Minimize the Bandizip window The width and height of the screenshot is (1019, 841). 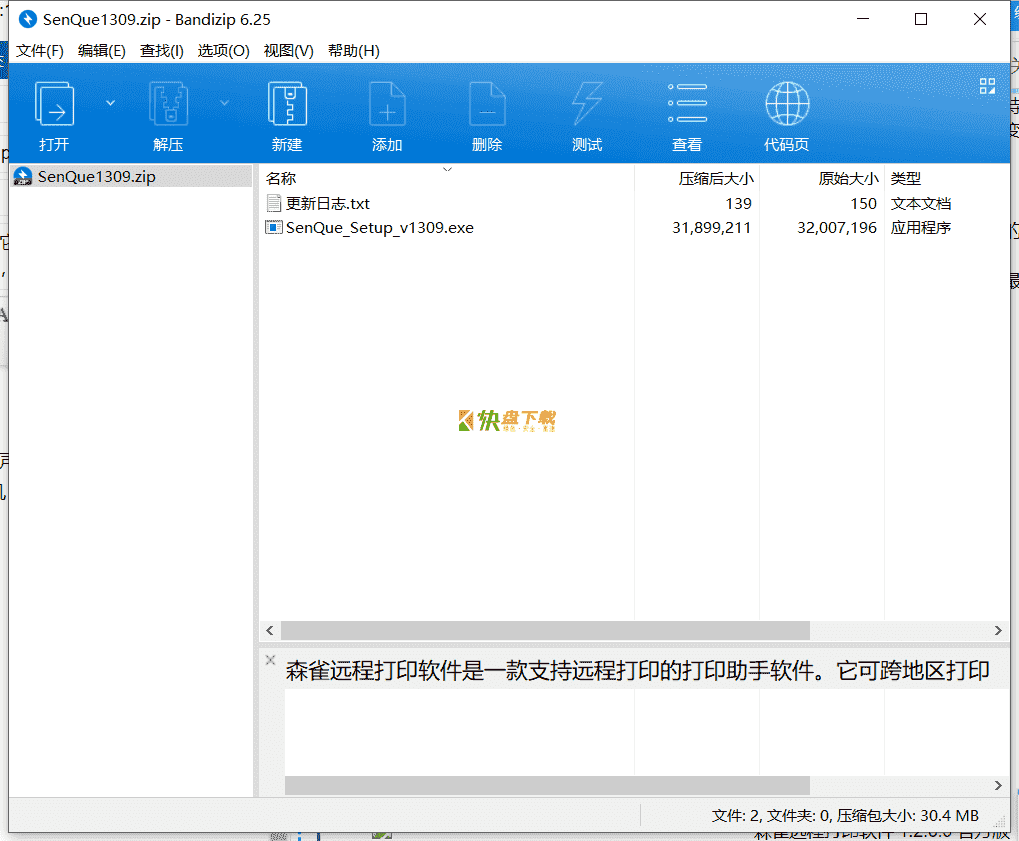863,19
